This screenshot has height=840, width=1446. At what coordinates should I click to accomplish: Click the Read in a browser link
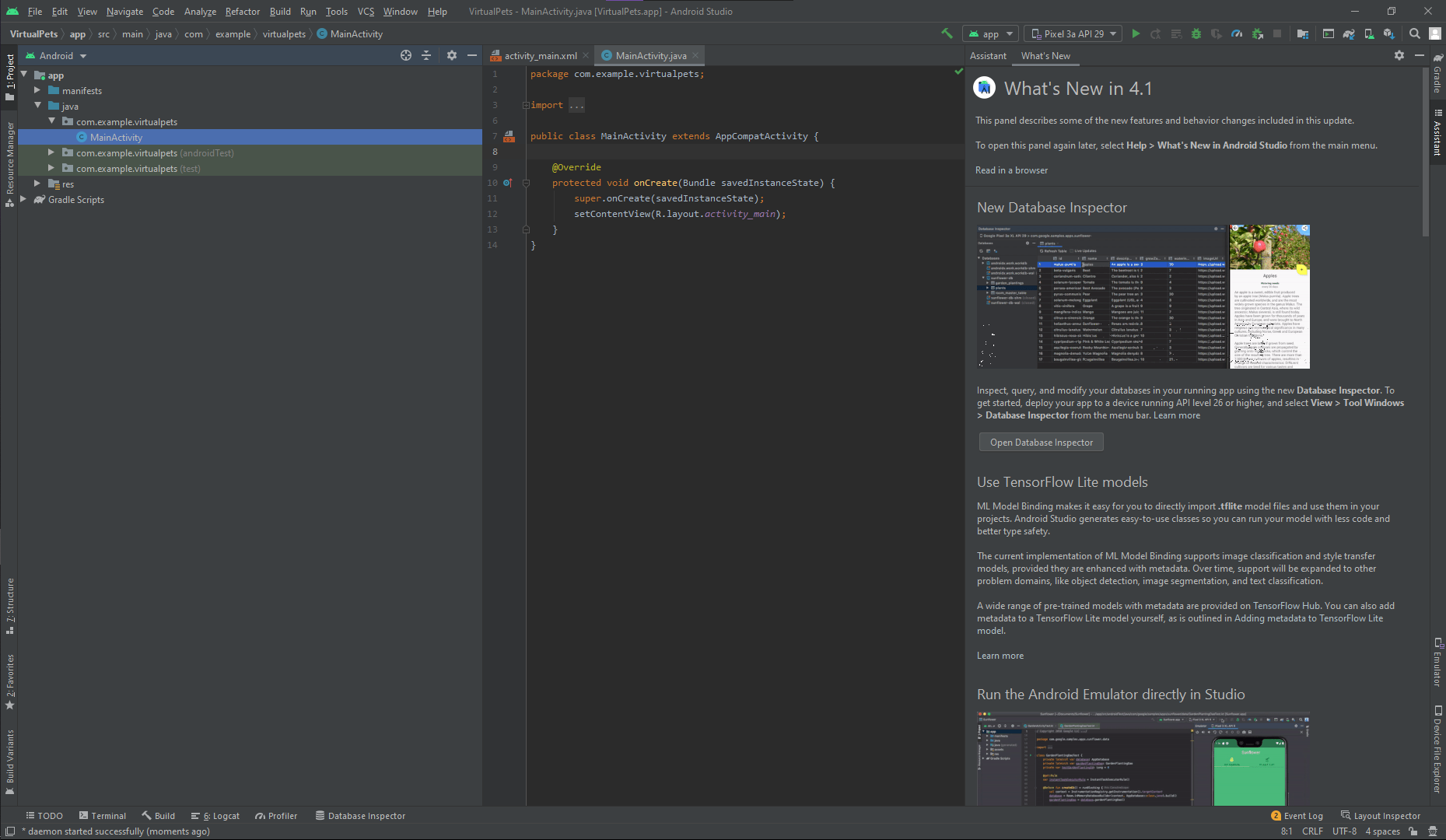click(x=1011, y=170)
